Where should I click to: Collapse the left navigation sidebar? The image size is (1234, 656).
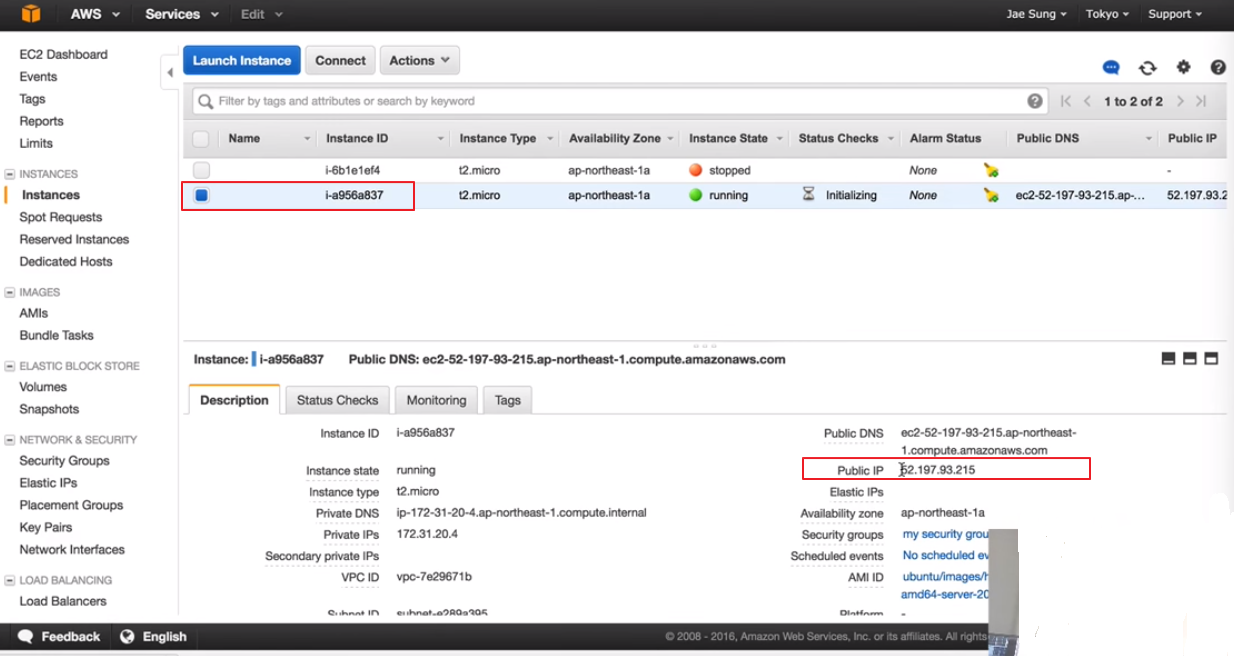(170, 71)
